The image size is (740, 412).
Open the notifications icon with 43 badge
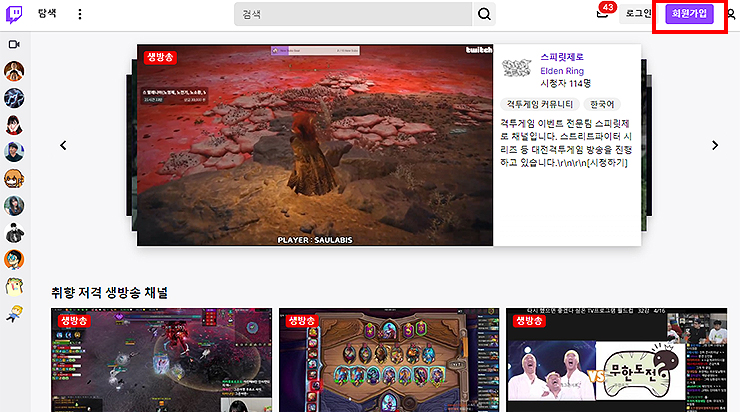click(603, 12)
